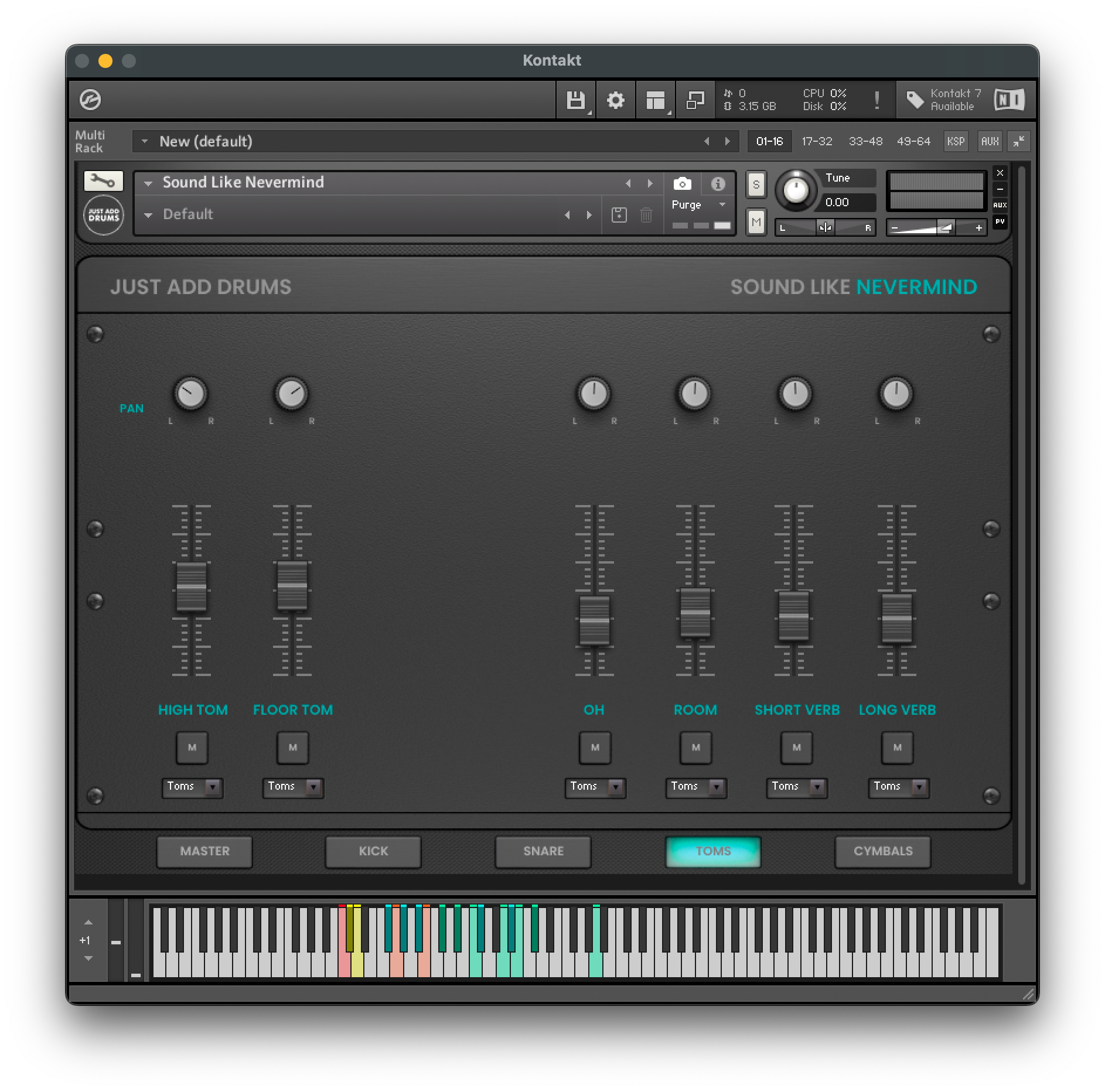Open the HIGH TOM output Toms dropdown

click(192, 787)
